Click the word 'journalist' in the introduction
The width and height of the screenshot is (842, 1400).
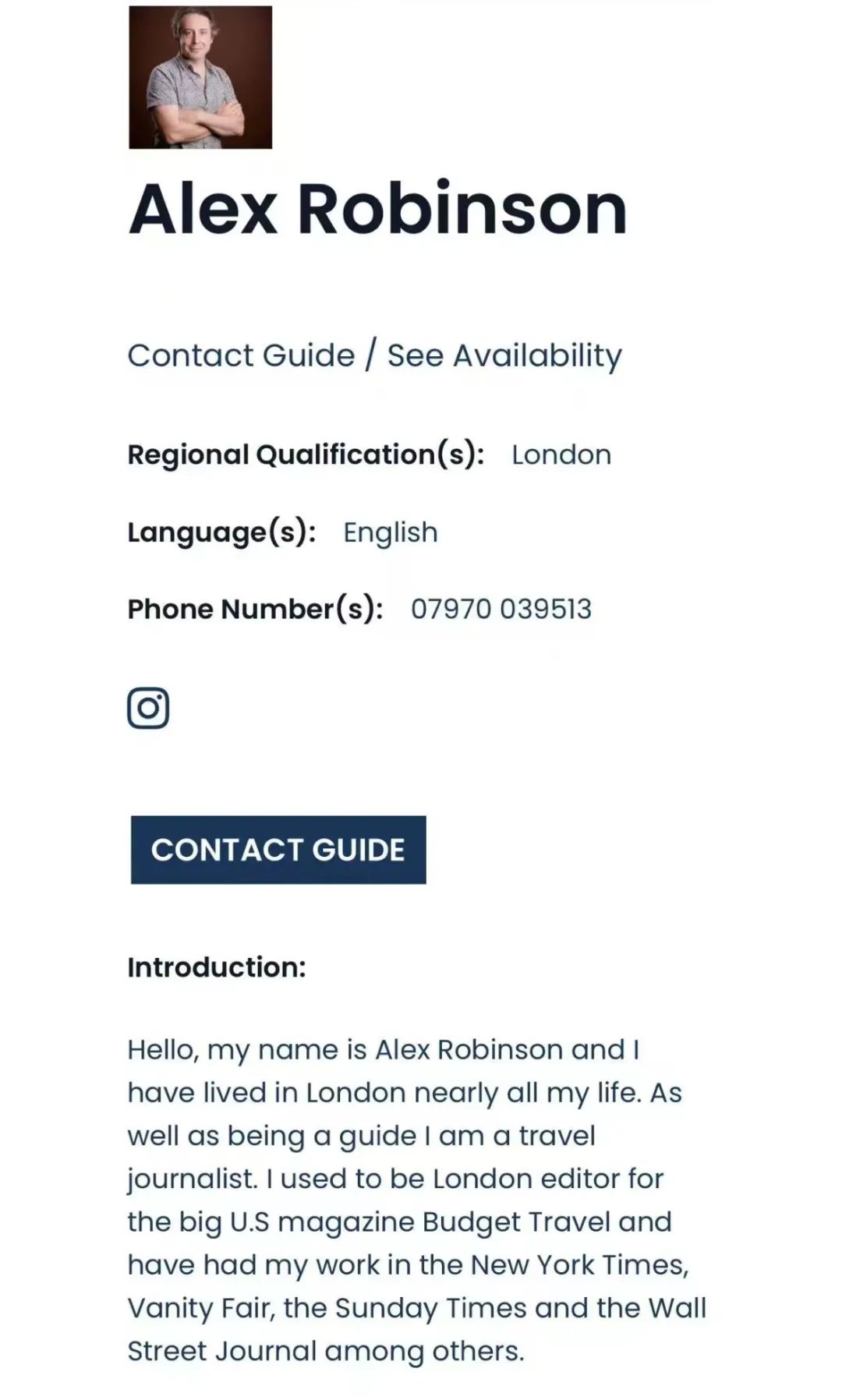[190, 1179]
